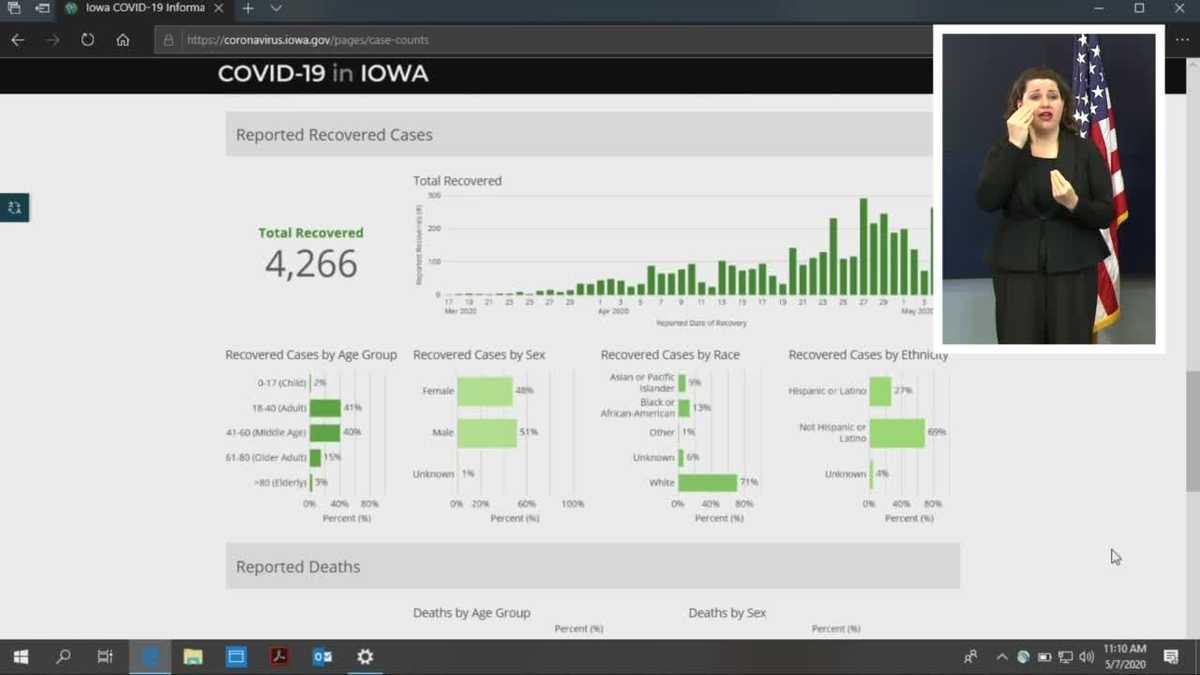The height and width of the screenshot is (675, 1200).
Task: Open File Explorer from the taskbar
Action: [x=193, y=656]
